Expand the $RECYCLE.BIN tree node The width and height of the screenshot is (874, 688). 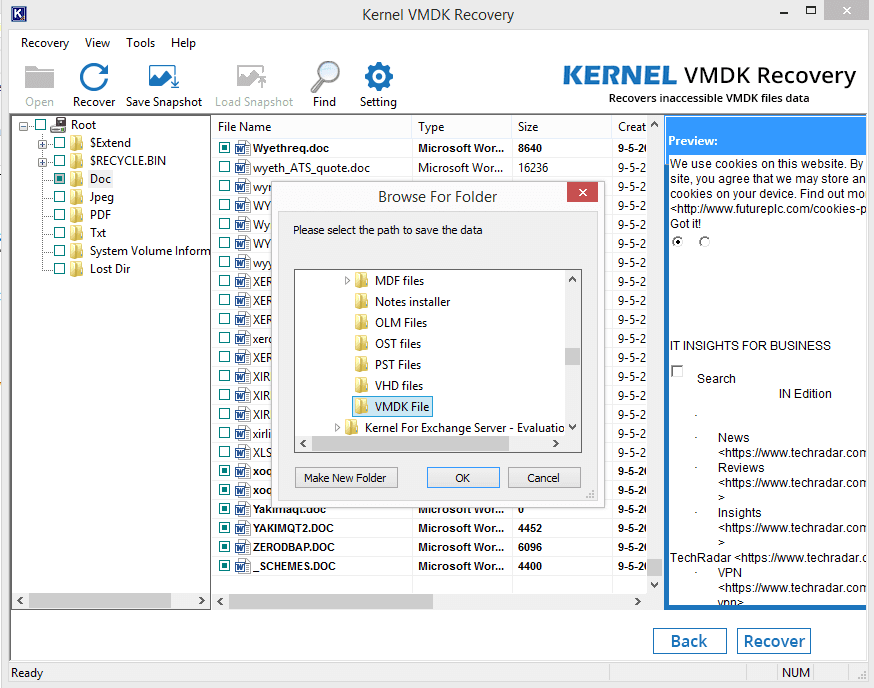pos(42,162)
